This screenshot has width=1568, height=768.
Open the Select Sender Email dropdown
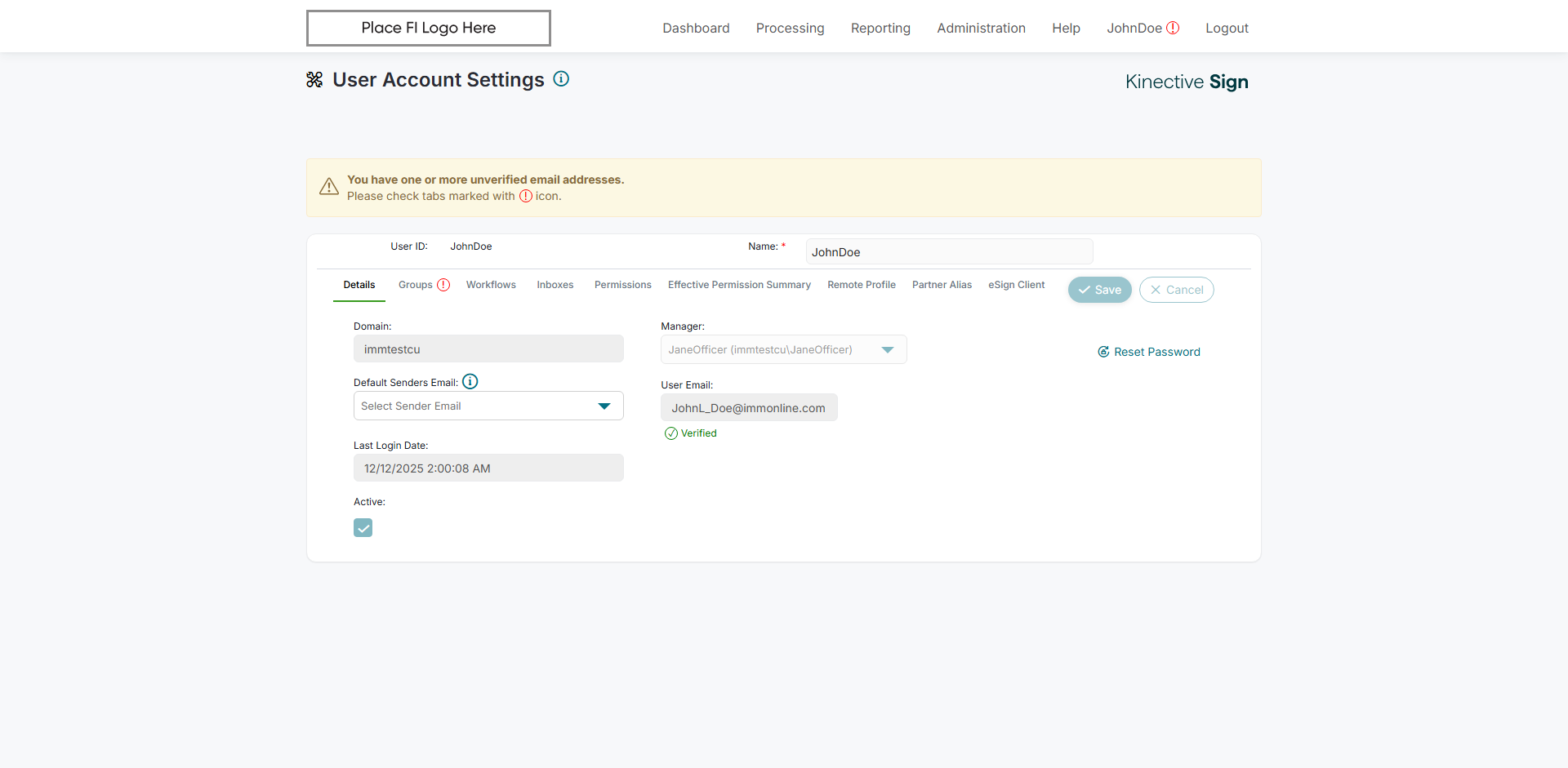[488, 406]
